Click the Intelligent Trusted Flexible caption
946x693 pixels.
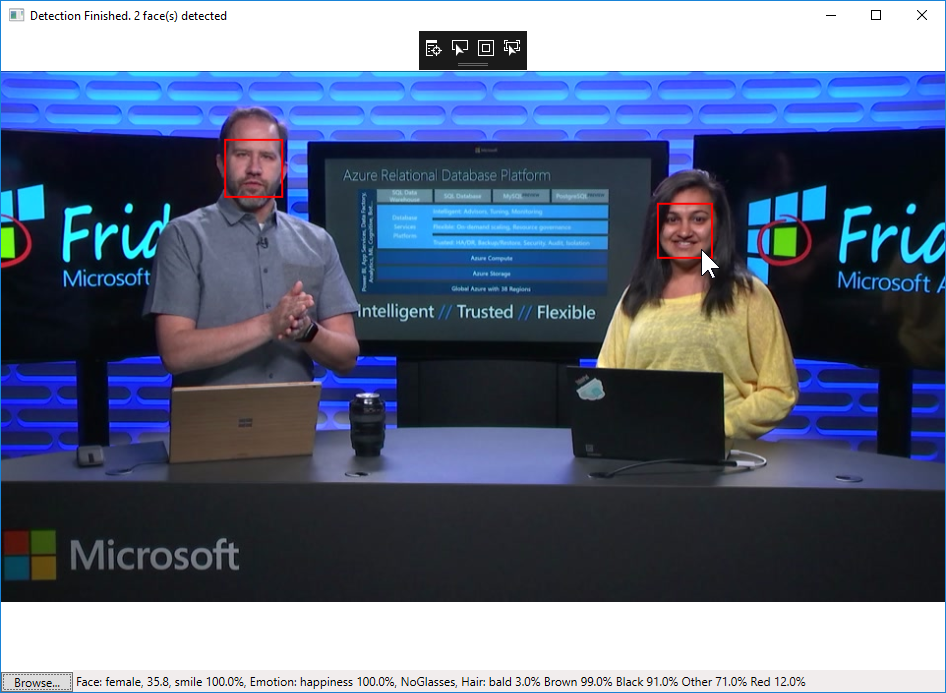476,312
